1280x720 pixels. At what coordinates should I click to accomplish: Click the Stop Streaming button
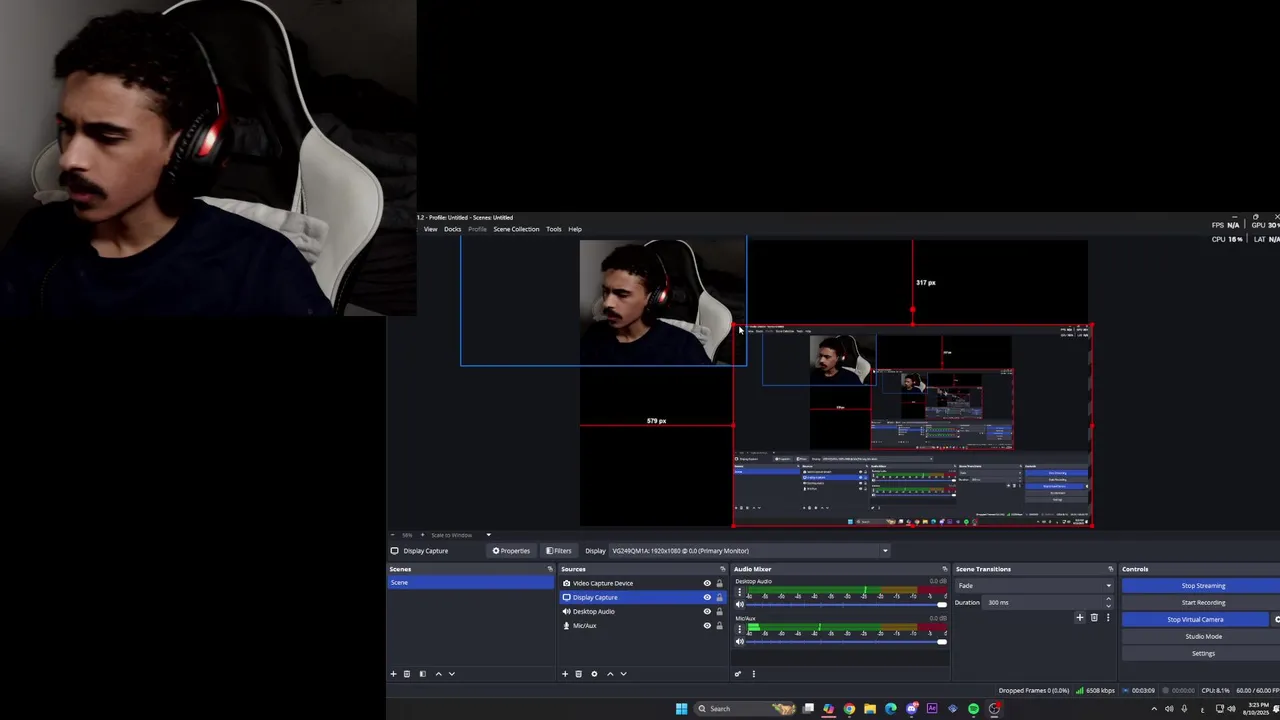point(1202,586)
